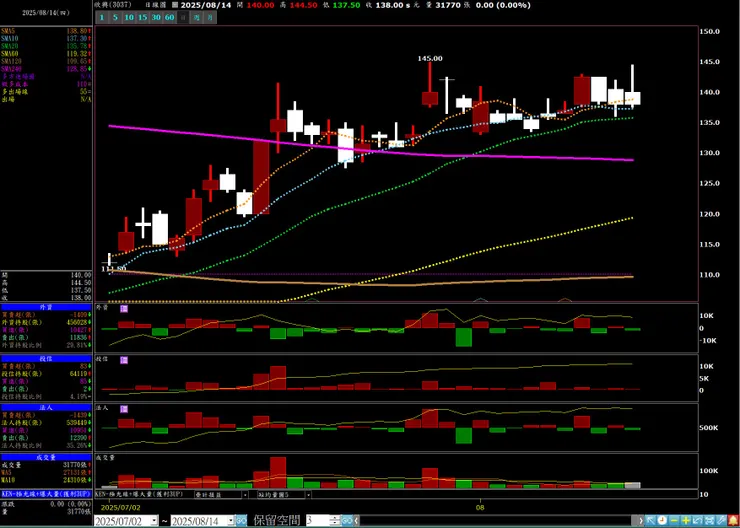Switch to the 10-minute chart tab
The height and width of the screenshot is (528, 740).
(129, 18)
